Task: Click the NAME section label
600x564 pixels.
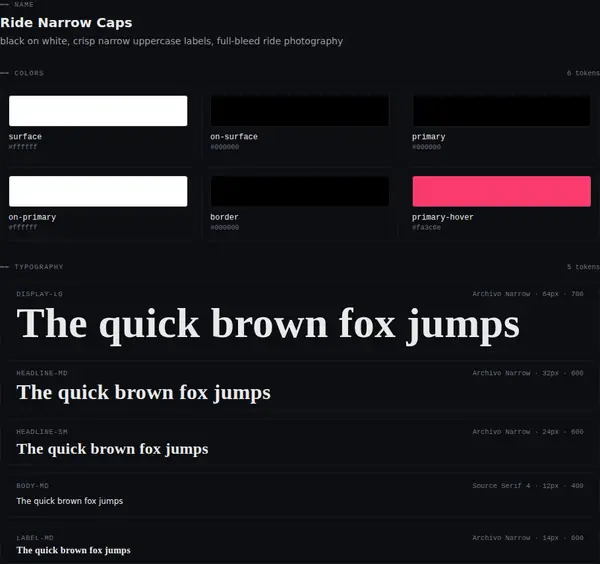Action: (24, 5)
